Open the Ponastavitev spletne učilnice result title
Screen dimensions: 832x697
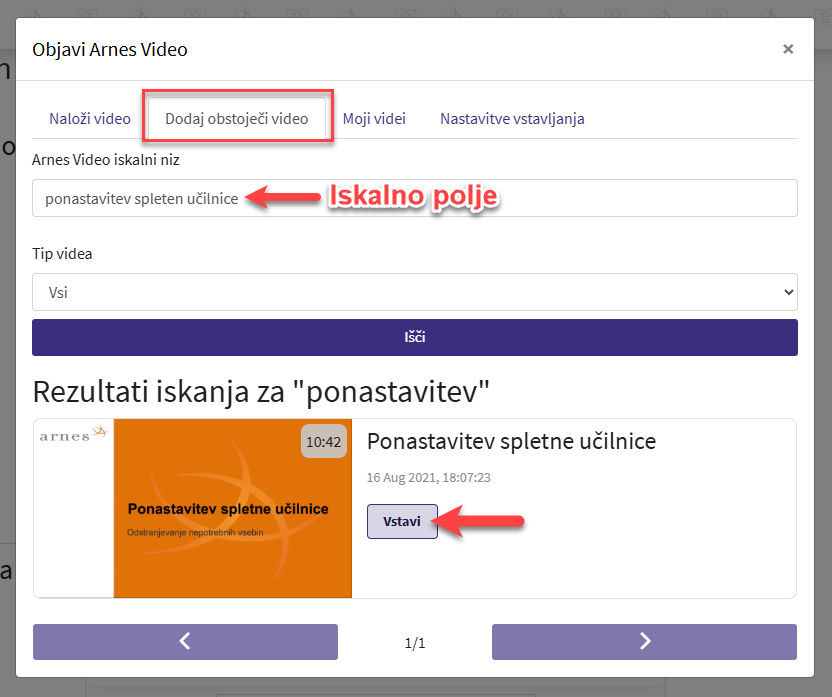511,441
